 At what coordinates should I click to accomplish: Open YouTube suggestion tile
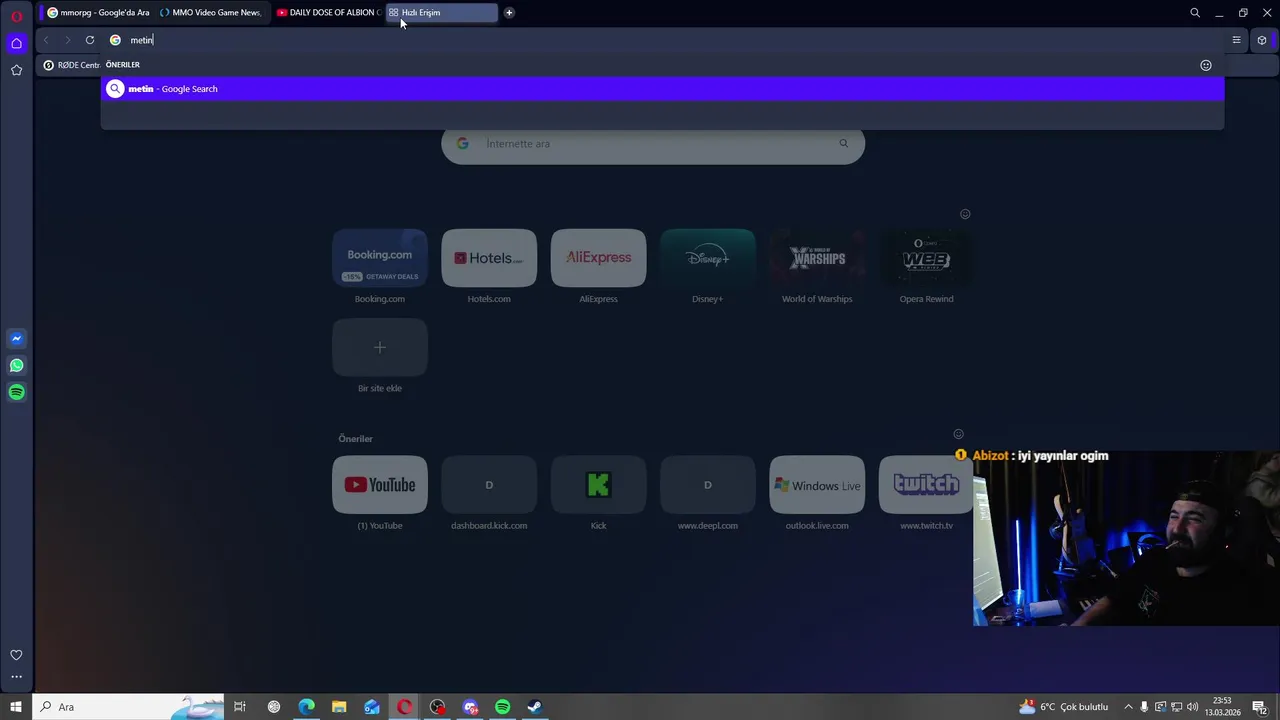tap(380, 485)
